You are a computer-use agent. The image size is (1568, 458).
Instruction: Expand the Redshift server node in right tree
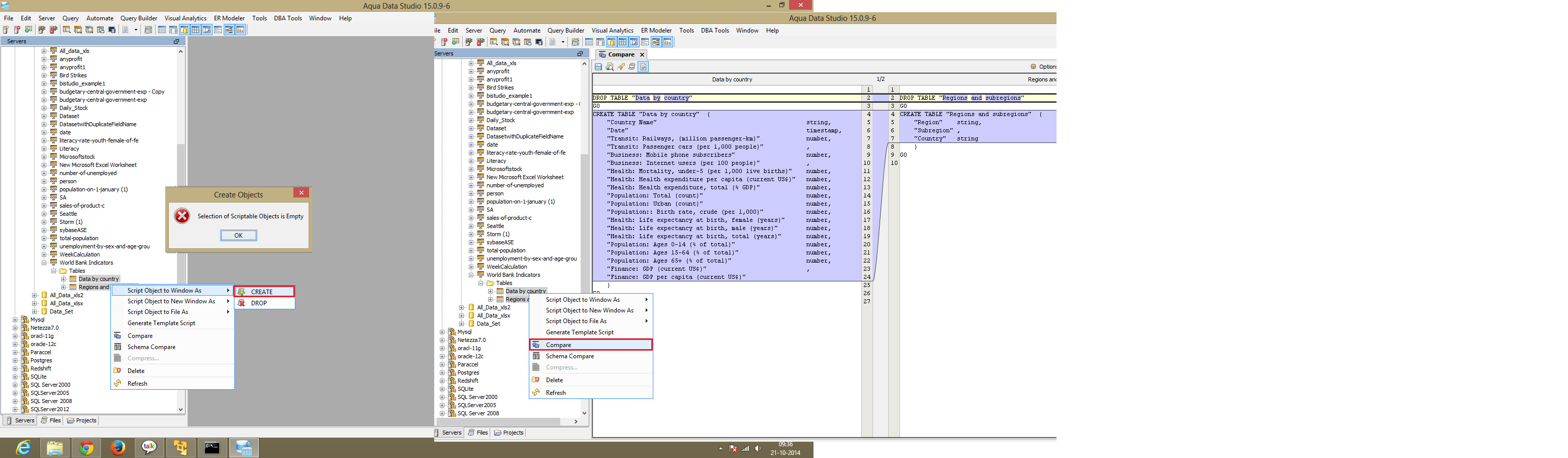pos(442,381)
